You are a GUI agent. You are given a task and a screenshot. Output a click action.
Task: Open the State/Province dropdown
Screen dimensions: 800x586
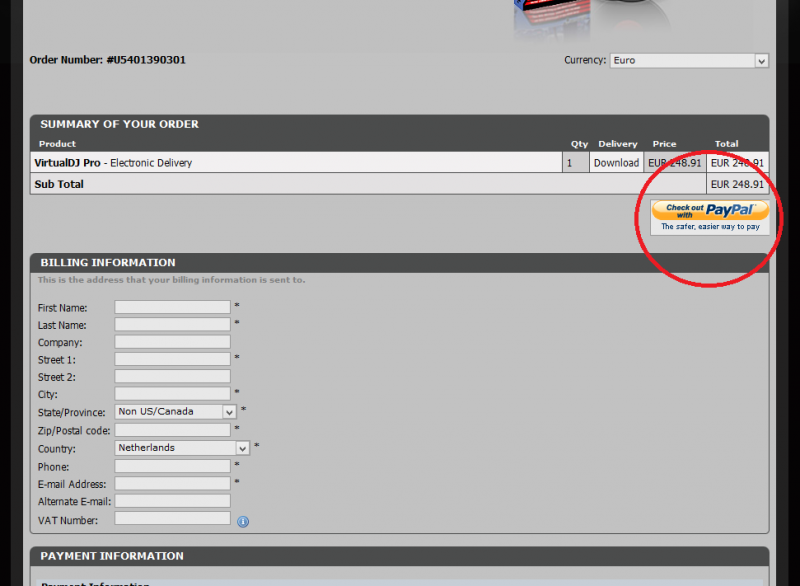[175, 412]
